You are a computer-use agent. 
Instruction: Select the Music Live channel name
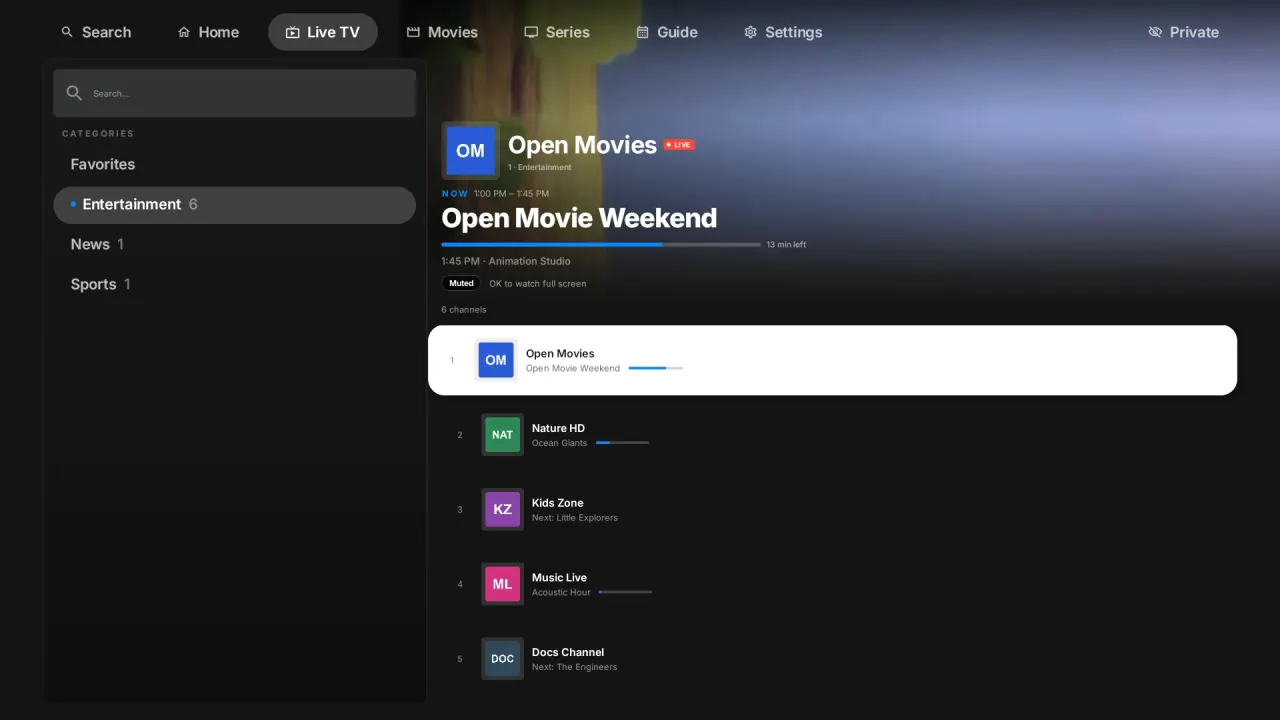(559, 577)
